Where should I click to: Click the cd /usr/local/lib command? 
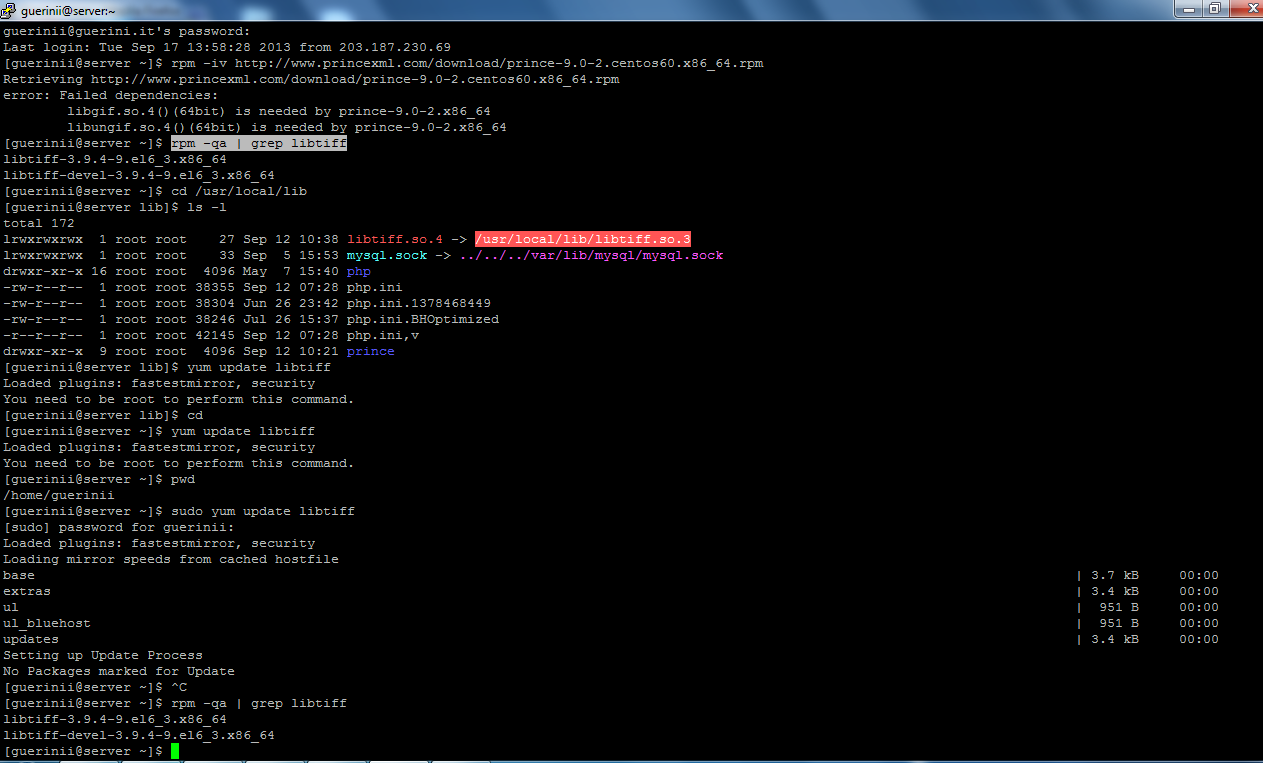pyautogui.click(x=238, y=191)
